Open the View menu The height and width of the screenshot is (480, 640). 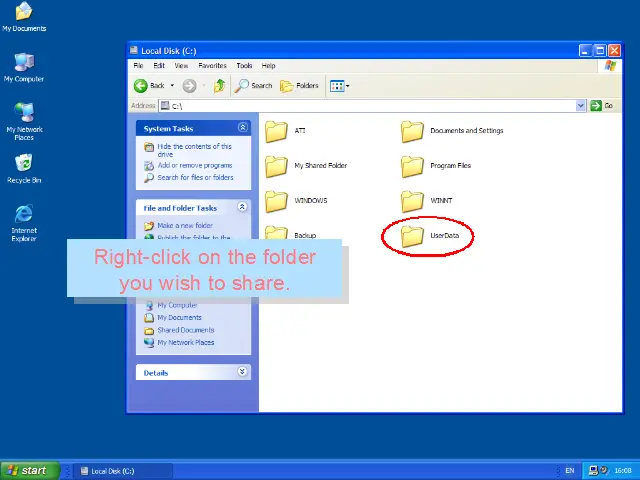(181, 66)
